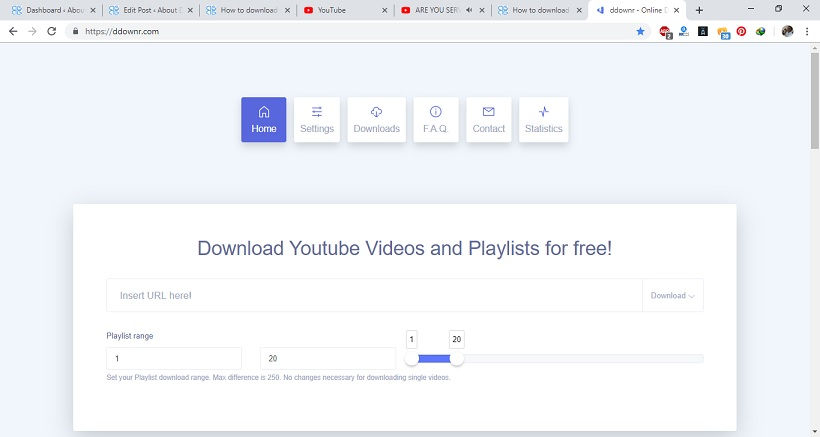Click the right playlist range slider handle

coord(457,359)
